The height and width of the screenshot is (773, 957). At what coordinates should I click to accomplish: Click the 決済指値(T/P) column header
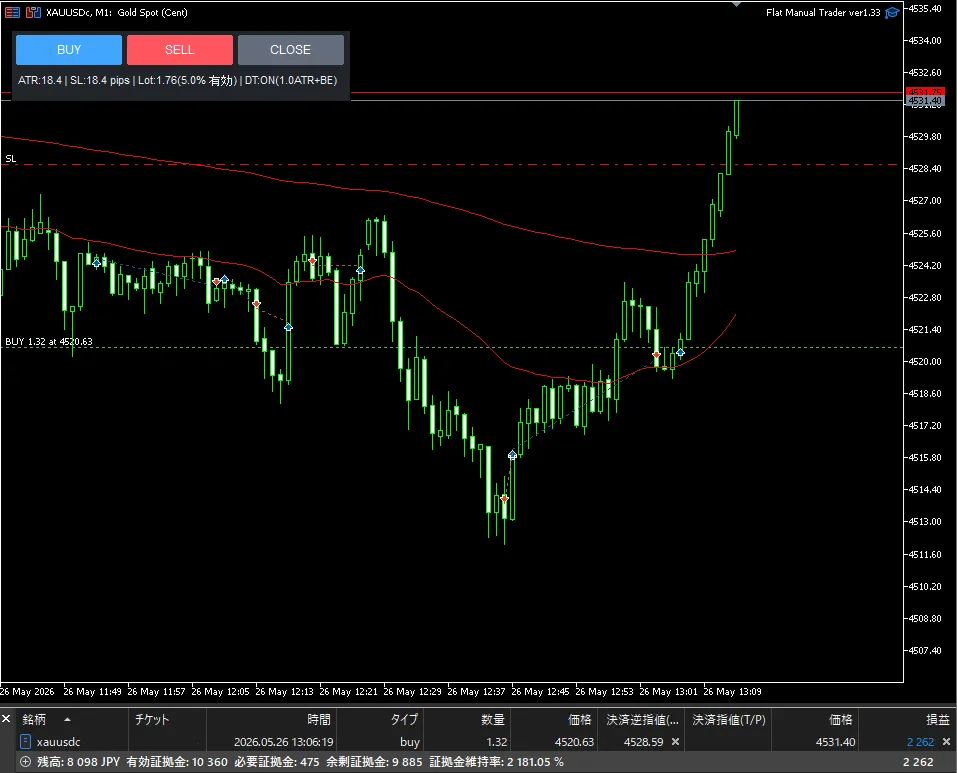click(728, 720)
